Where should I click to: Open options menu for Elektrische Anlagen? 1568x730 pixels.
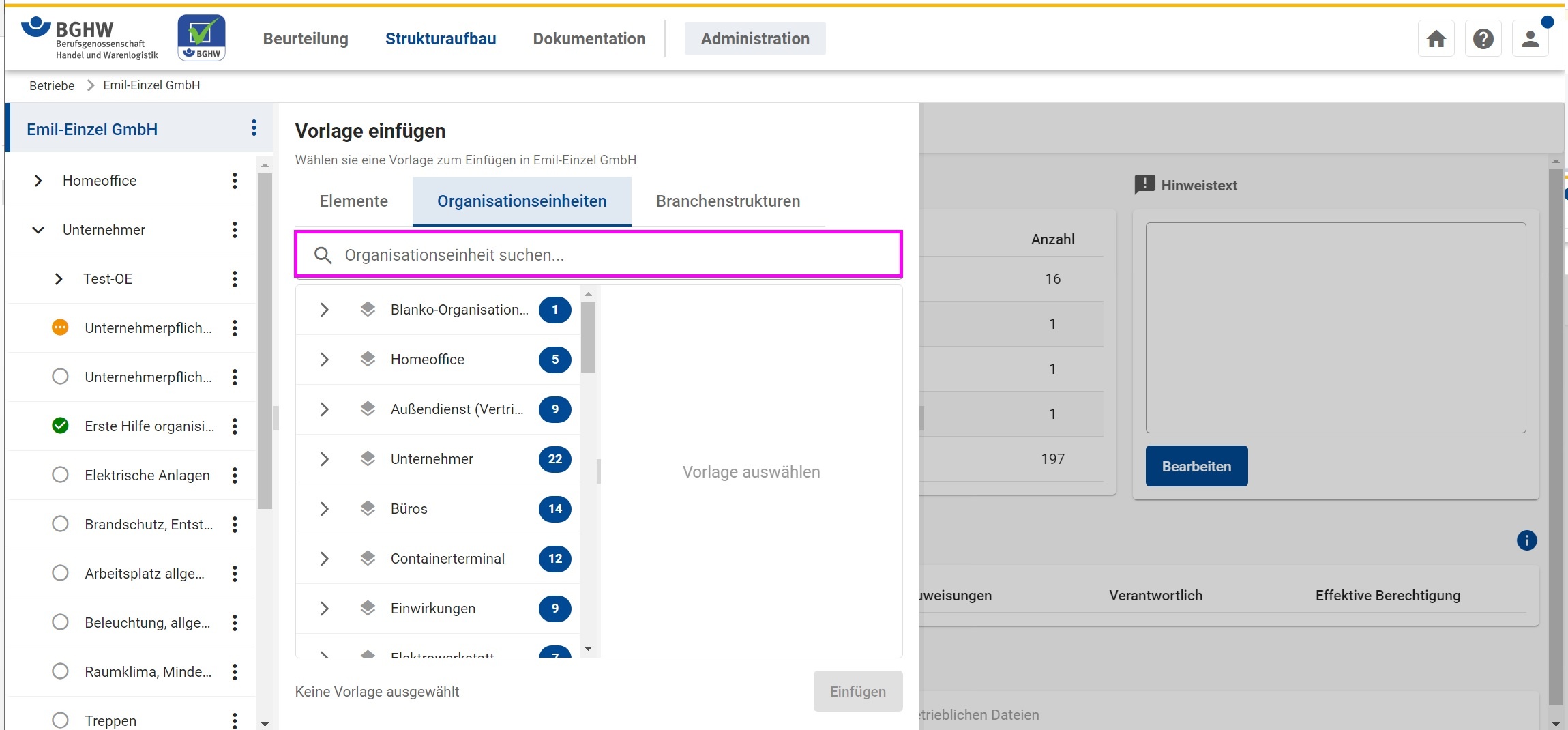point(235,476)
